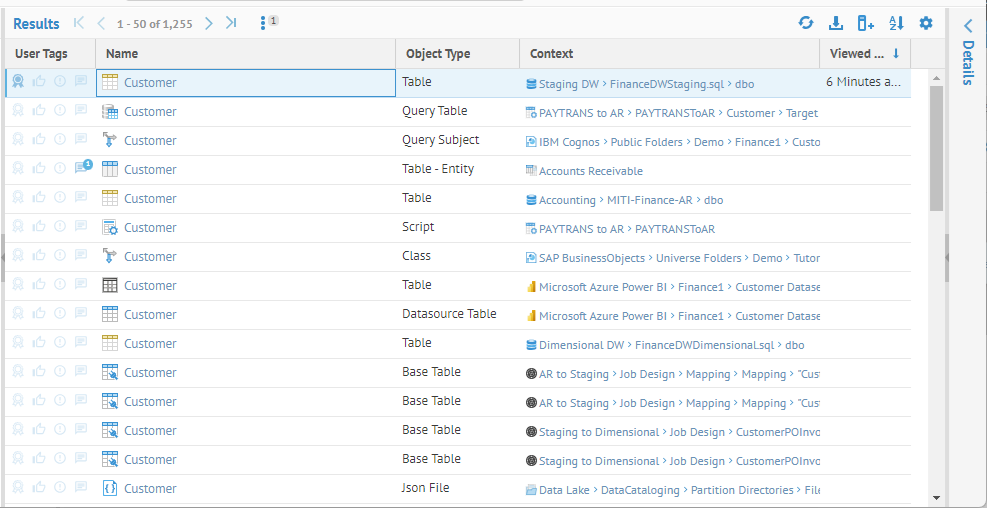Click the vertical scrollbar down arrow
Viewport: 987px width, 508px height.
(936, 497)
